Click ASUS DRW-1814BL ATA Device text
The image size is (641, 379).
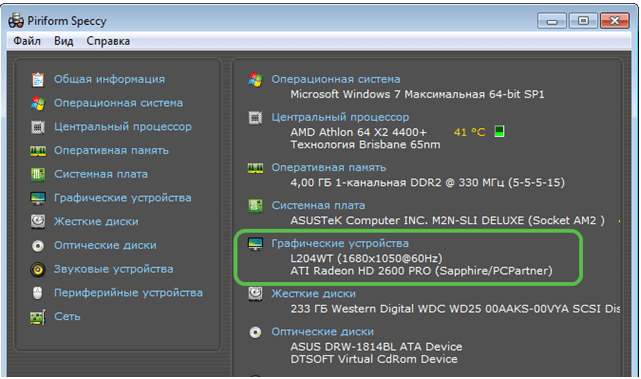coord(376,347)
